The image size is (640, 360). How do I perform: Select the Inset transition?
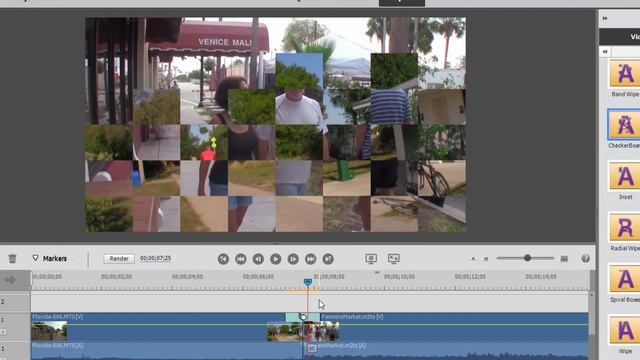pos(624,180)
